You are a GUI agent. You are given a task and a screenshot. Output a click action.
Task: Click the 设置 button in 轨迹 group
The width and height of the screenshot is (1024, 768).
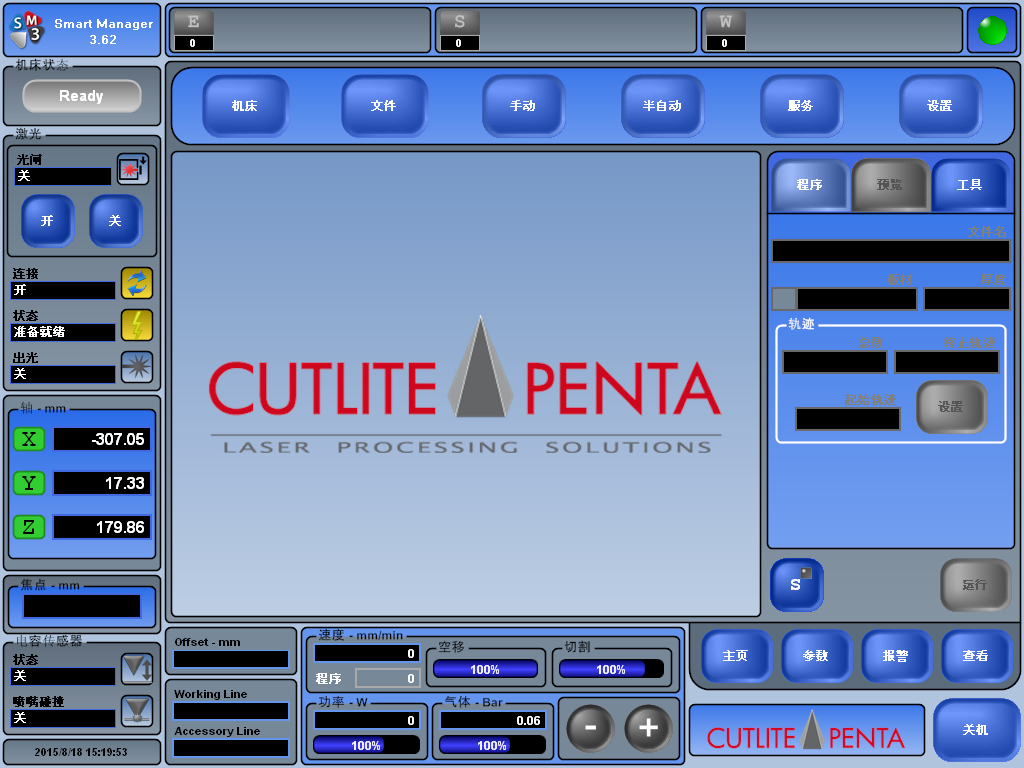(952, 407)
